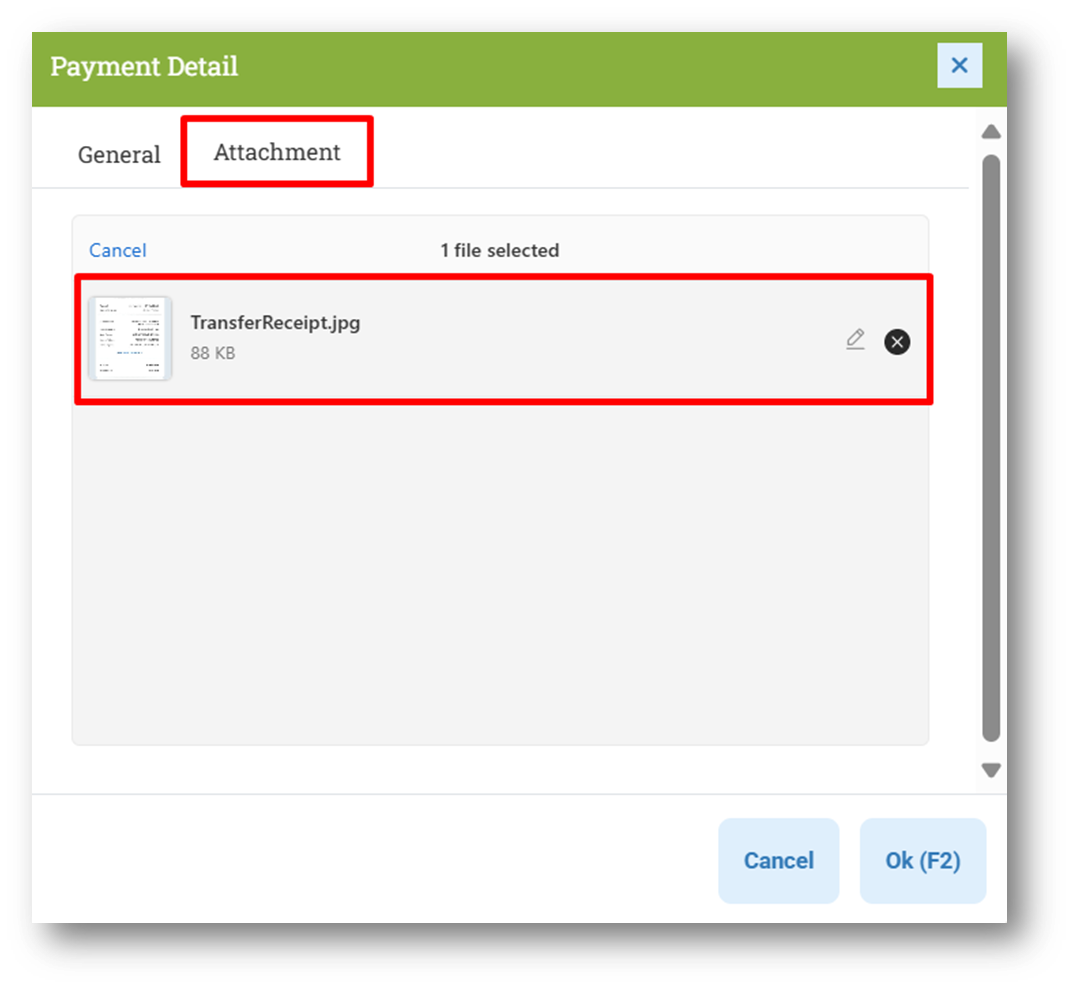Switch to the General tab

(119, 155)
